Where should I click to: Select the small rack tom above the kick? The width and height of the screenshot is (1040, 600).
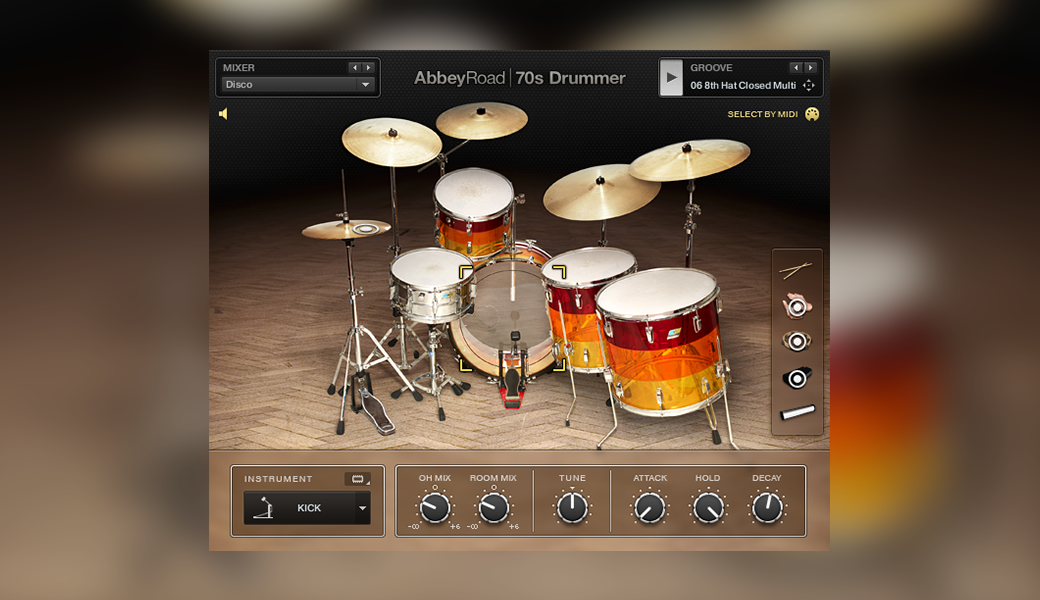point(474,212)
